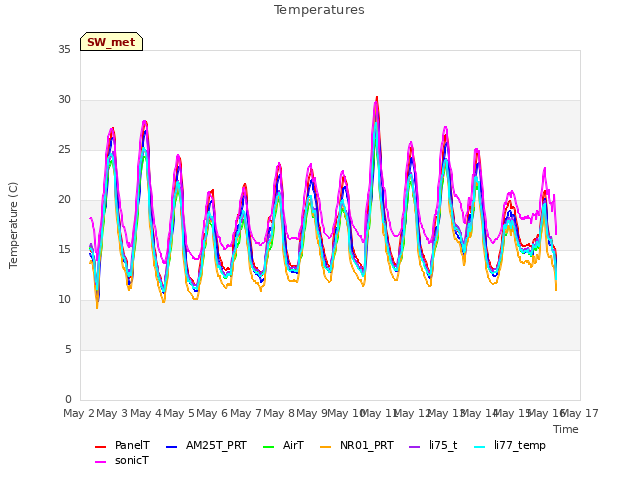Click the green AirT legend color marker
Image resolution: width=640 pixels, height=480 pixels.
point(269,447)
